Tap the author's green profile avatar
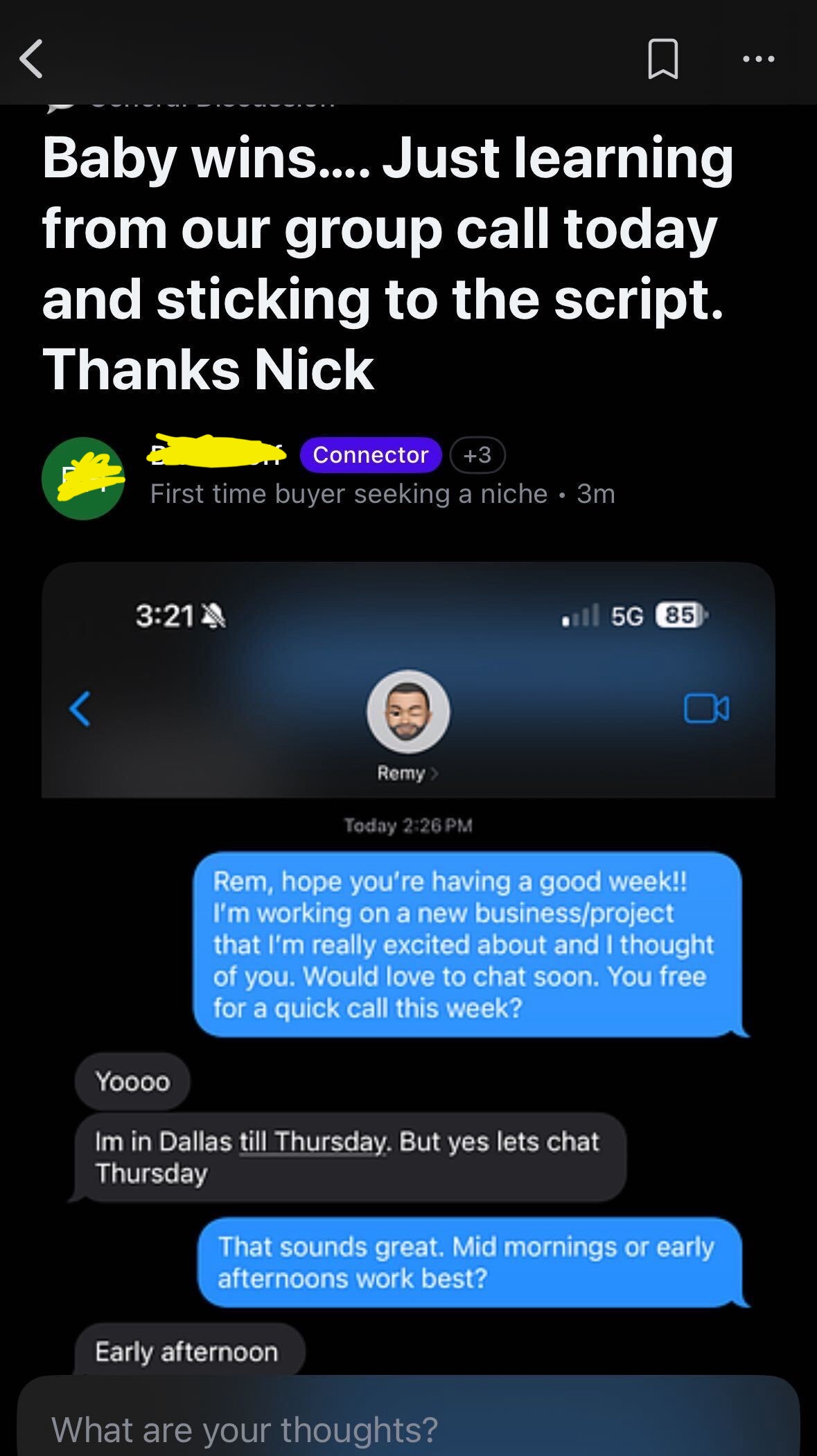Image resolution: width=817 pixels, height=1456 pixels. 83,478
